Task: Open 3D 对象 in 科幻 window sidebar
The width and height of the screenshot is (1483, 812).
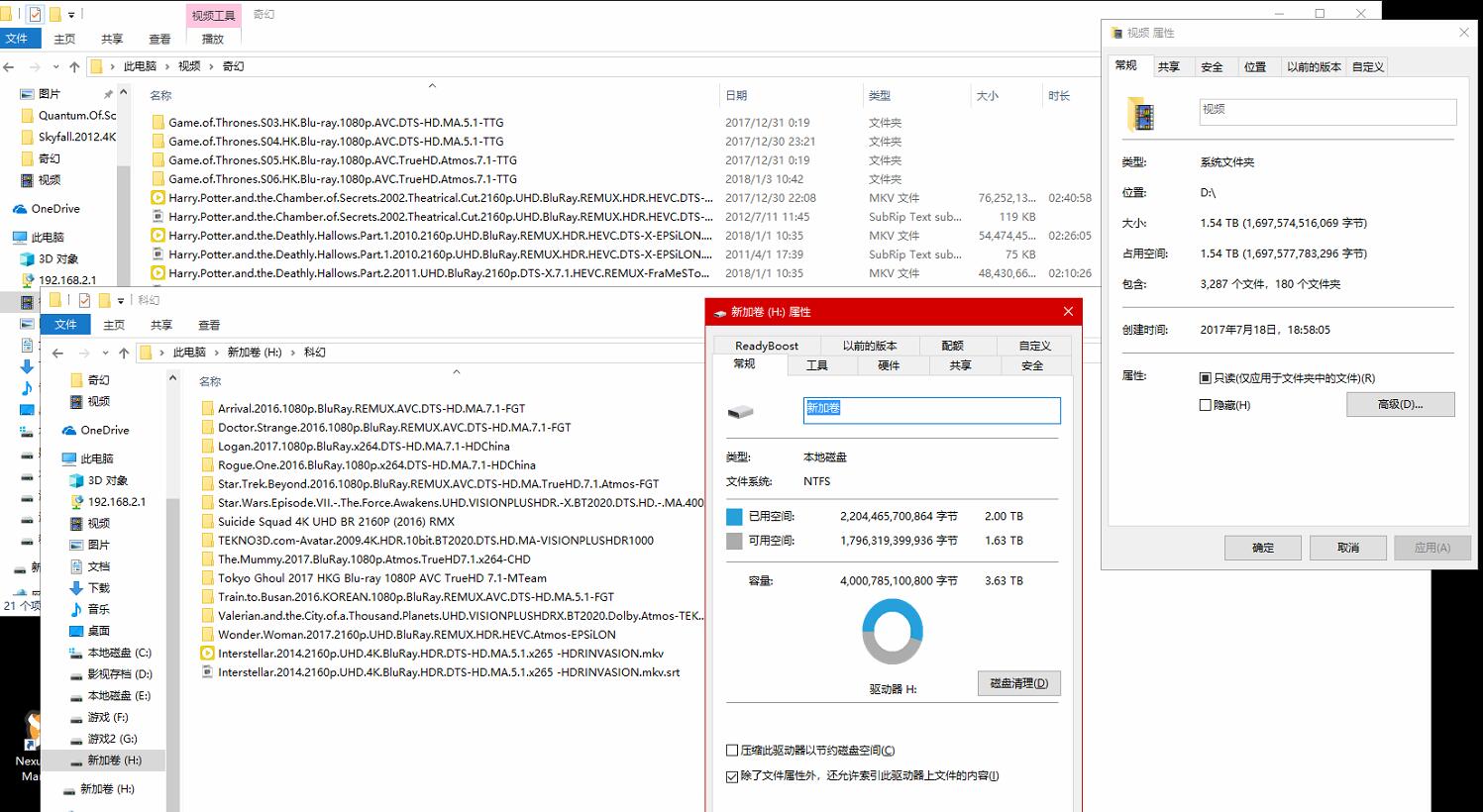Action: point(108,480)
